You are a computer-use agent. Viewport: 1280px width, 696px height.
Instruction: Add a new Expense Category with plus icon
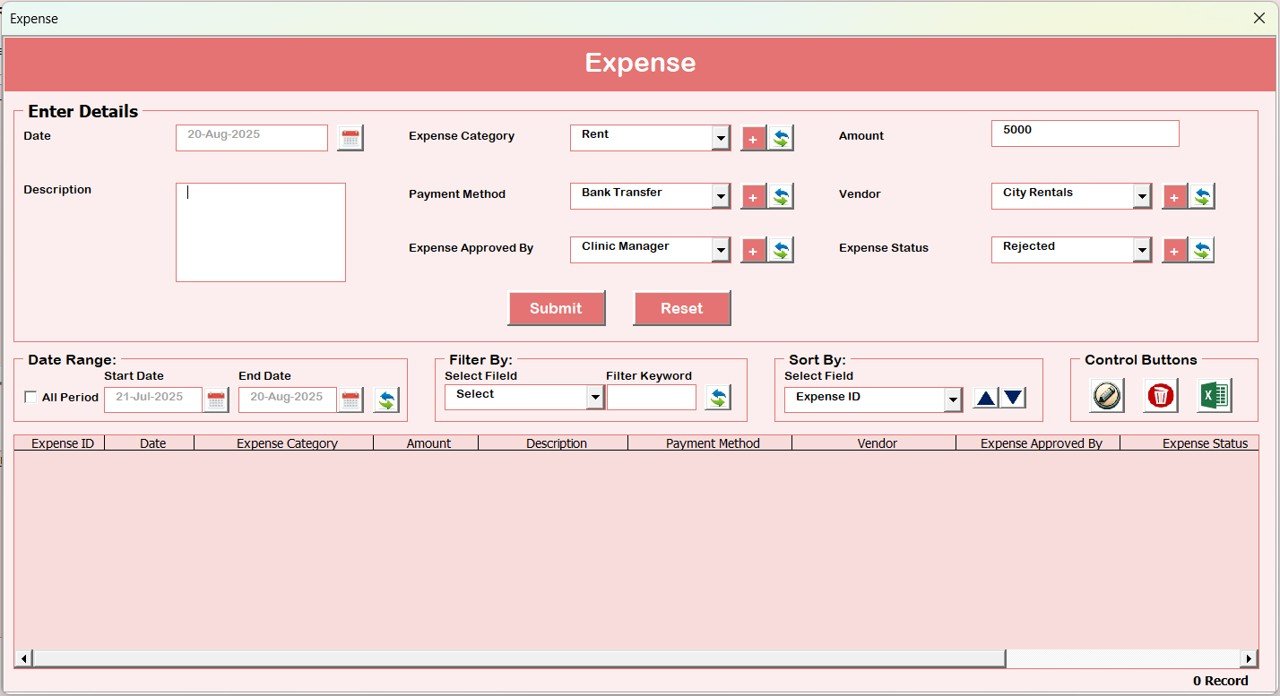click(753, 139)
